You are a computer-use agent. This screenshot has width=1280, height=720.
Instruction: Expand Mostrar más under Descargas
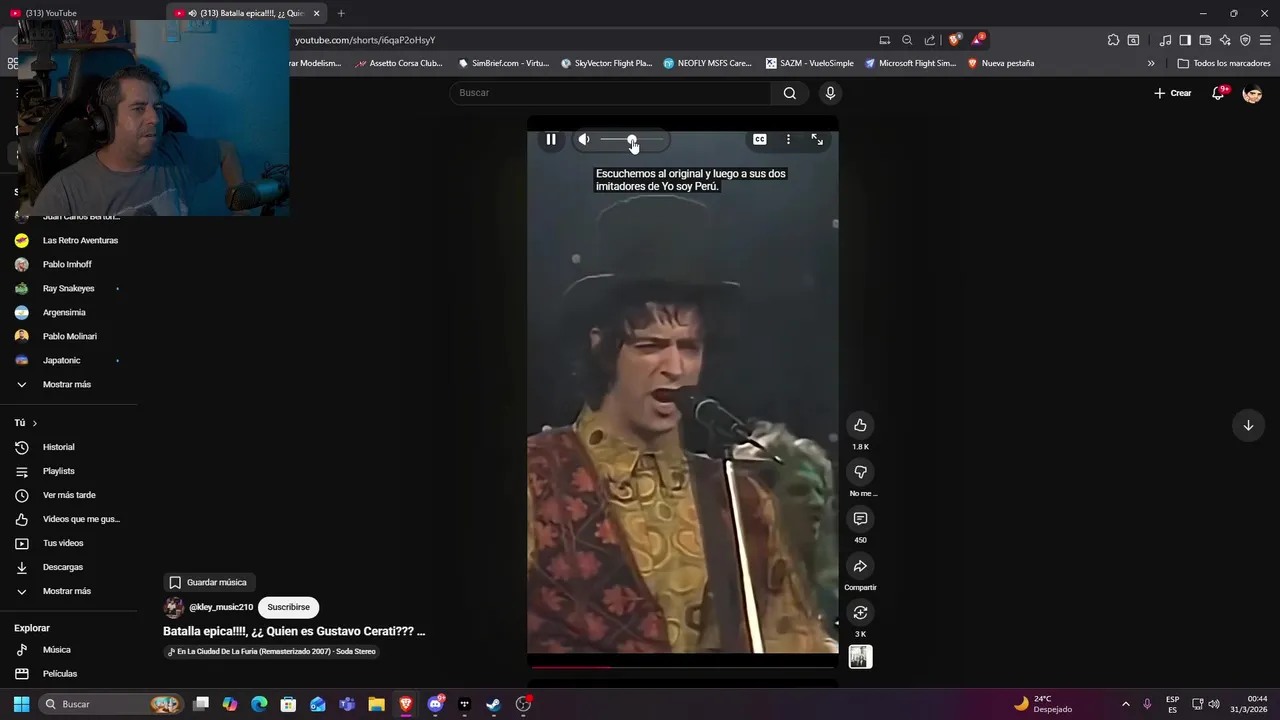tap(68, 591)
